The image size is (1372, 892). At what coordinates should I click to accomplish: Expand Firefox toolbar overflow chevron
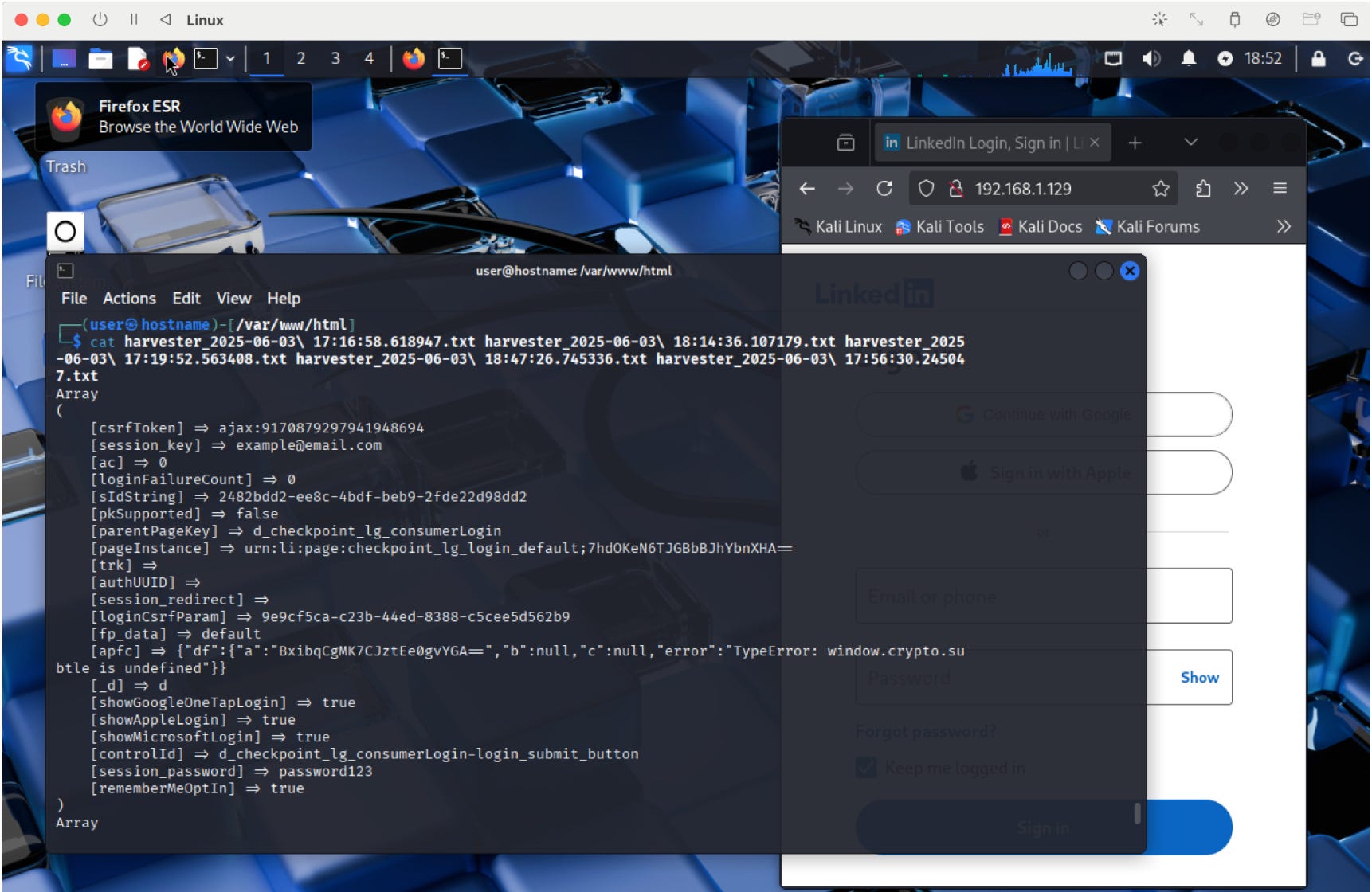[x=1241, y=189]
